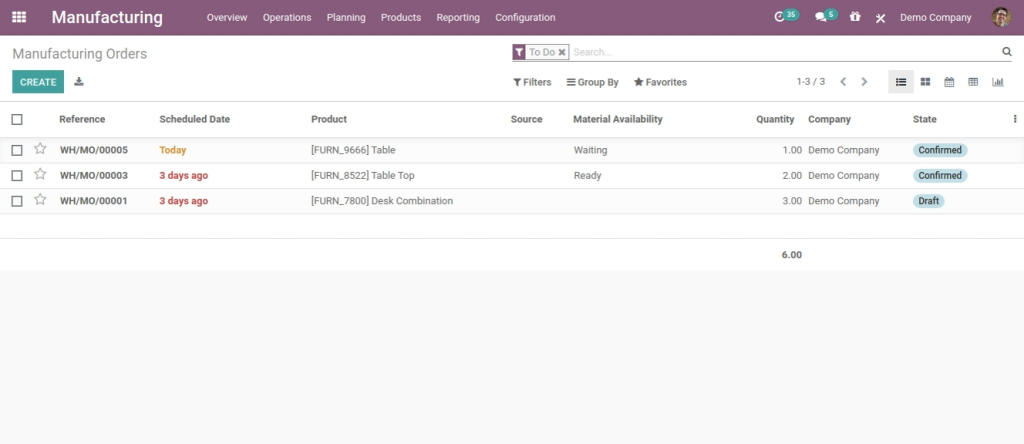Open order WH/MO/00003
Viewport: 1024px width, 444px height.
94,176
